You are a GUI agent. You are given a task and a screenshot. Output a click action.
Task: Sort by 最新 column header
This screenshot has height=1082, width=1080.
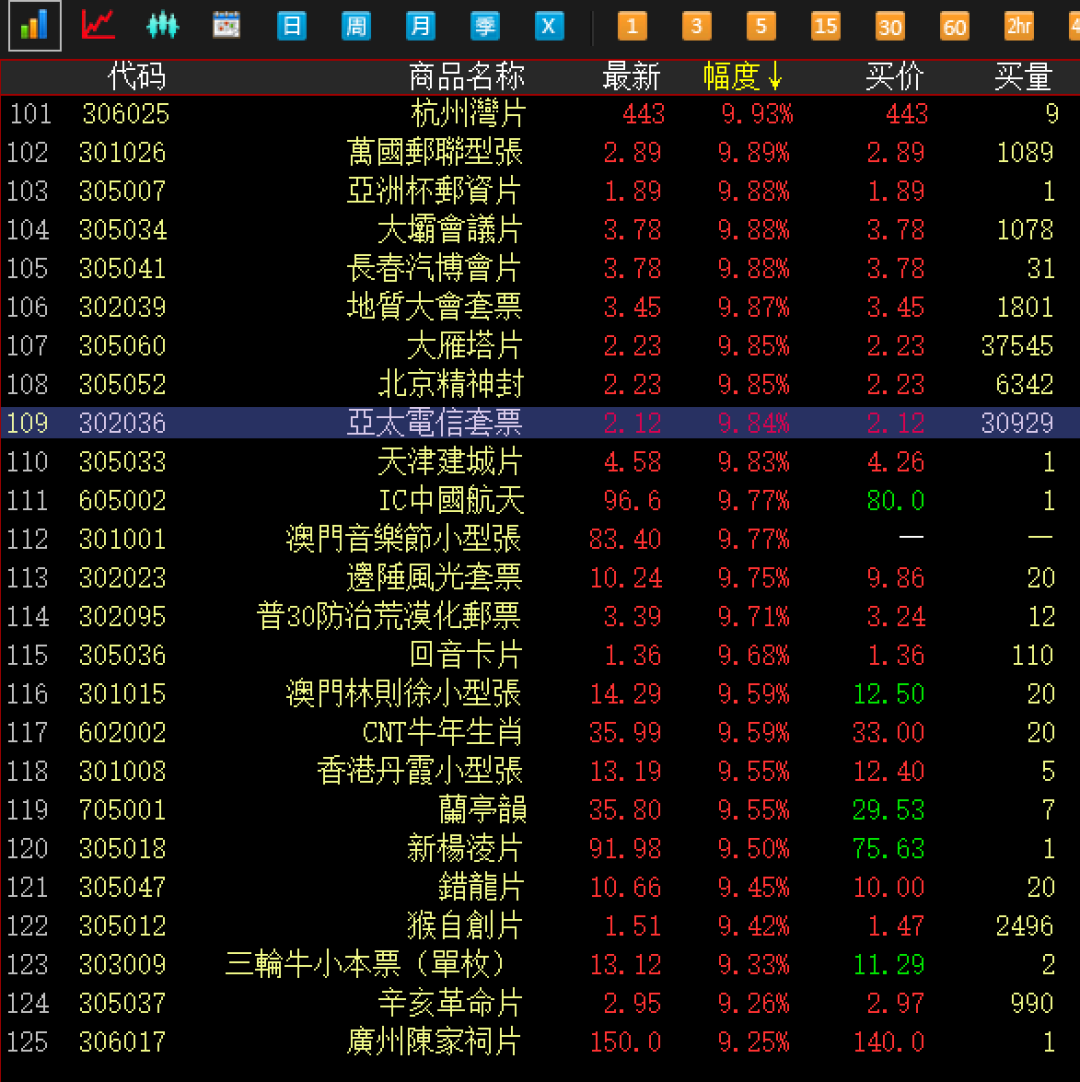coord(631,76)
